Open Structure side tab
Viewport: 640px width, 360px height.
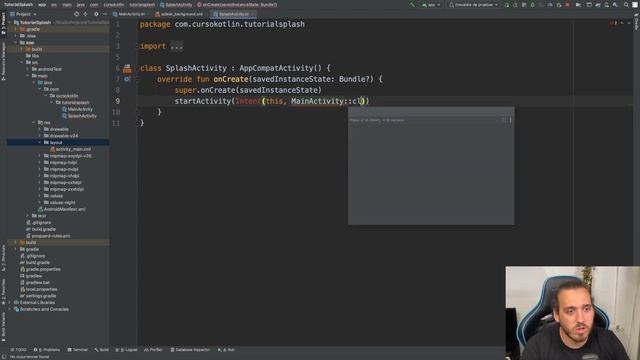click(3, 258)
